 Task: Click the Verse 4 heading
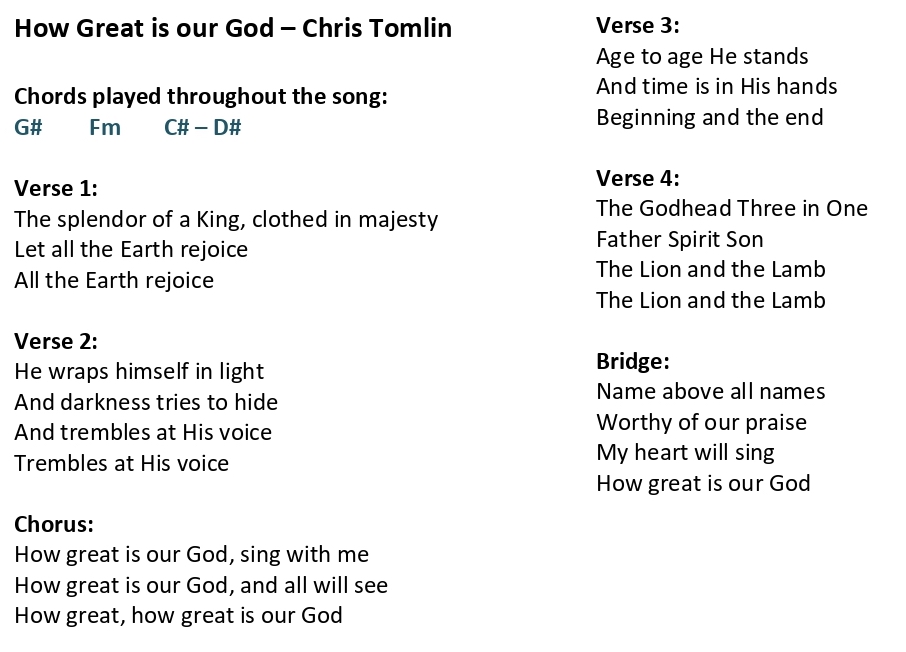(x=638, y=178)
